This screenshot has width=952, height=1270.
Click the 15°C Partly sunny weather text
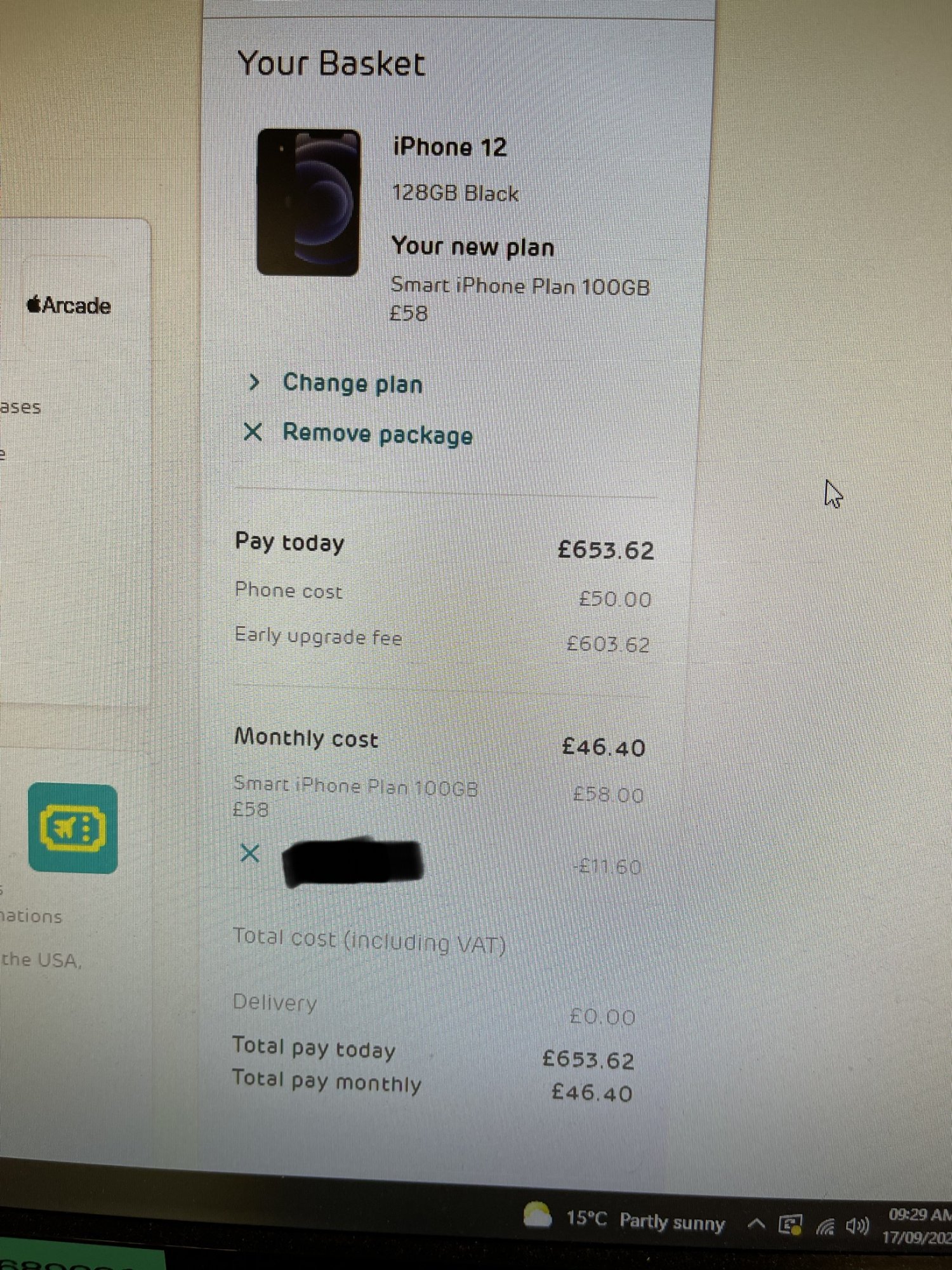click(x=645, y=1220)
